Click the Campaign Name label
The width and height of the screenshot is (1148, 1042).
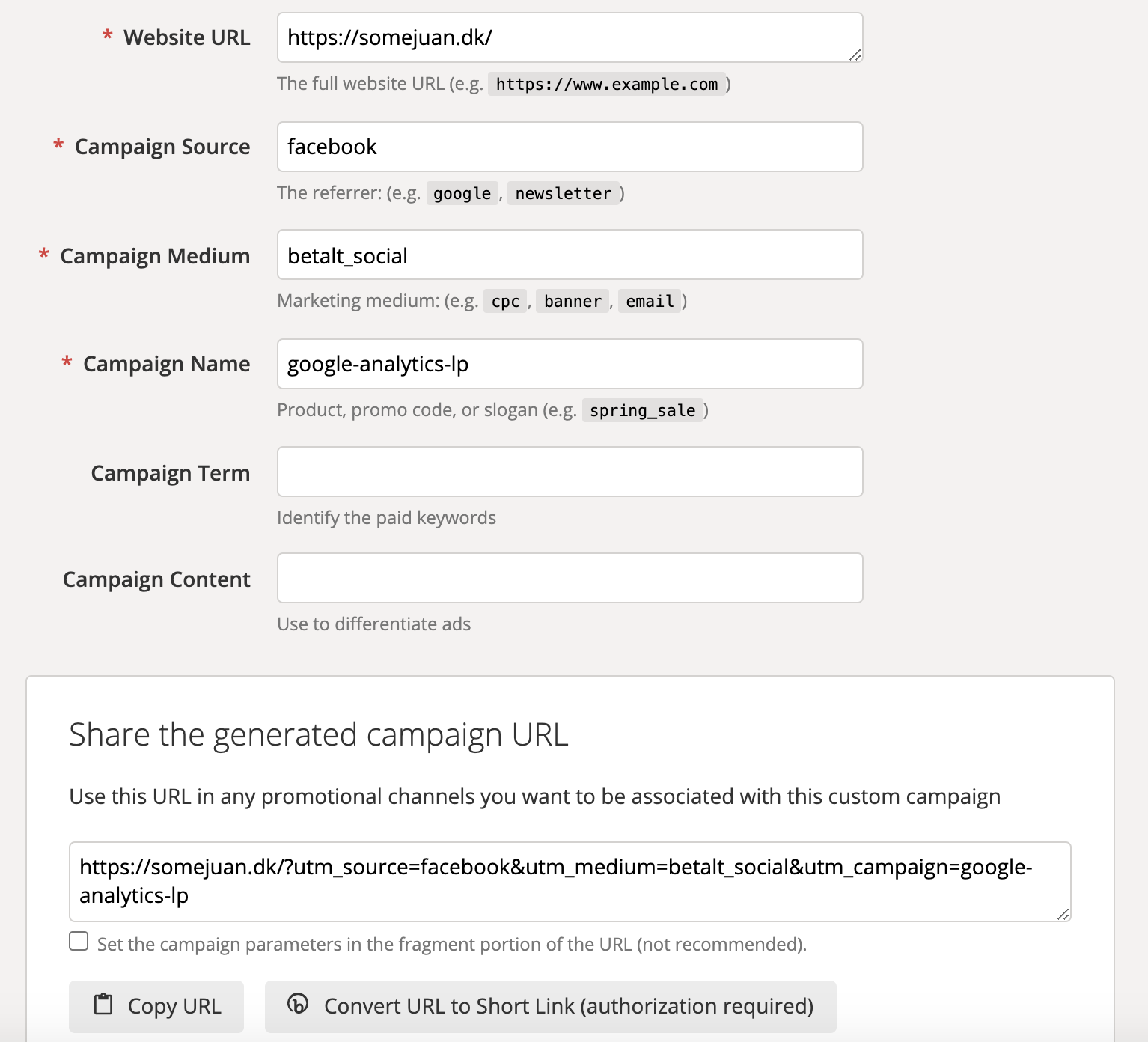[166, 364]
